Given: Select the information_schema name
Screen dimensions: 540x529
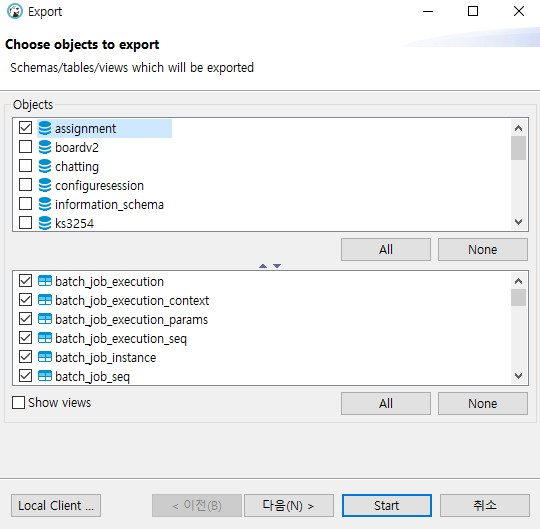Looking at the screenshot, I should pyautogui.click(x=109, y=205).
